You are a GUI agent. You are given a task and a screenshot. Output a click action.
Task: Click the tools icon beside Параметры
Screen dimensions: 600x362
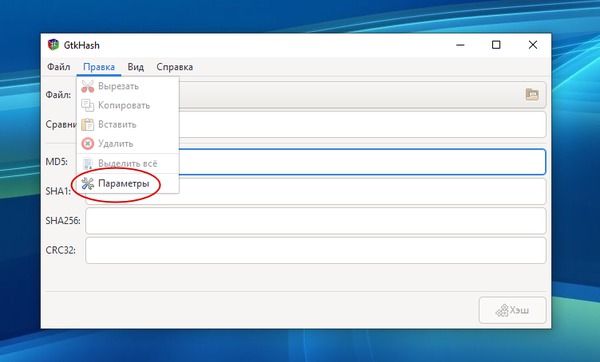88,184
